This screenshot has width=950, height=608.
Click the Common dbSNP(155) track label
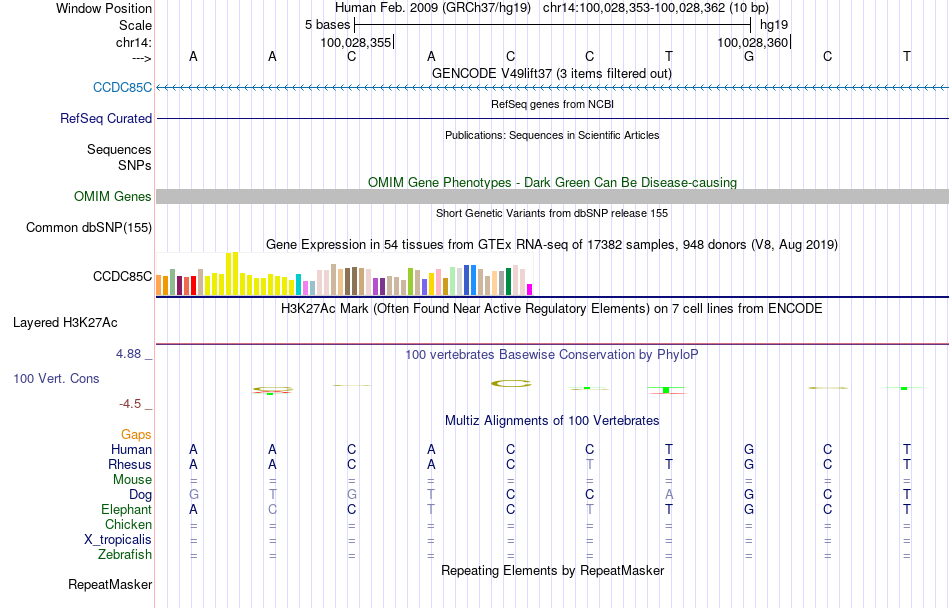tap(89, 227)
